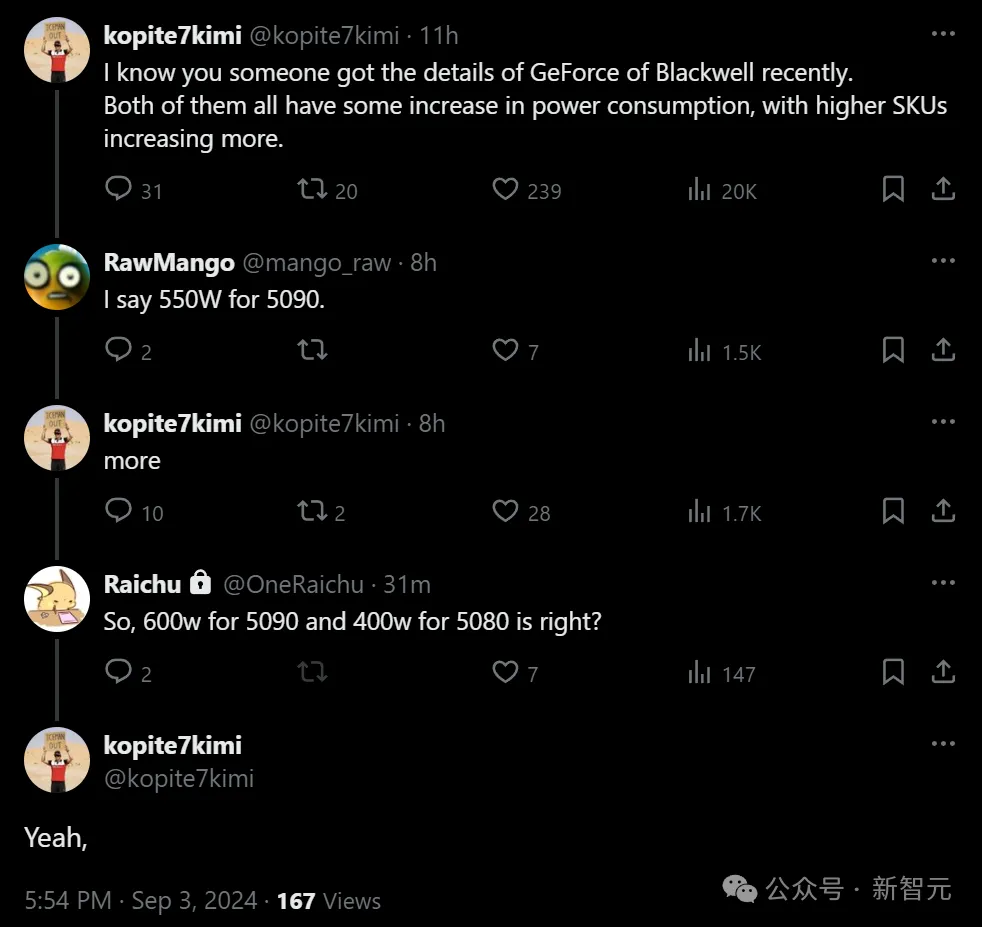The image size is (982, 927).
Task: Open more options on RawMango's tweet
Action: pyautogui.click(x=943, y=261)
